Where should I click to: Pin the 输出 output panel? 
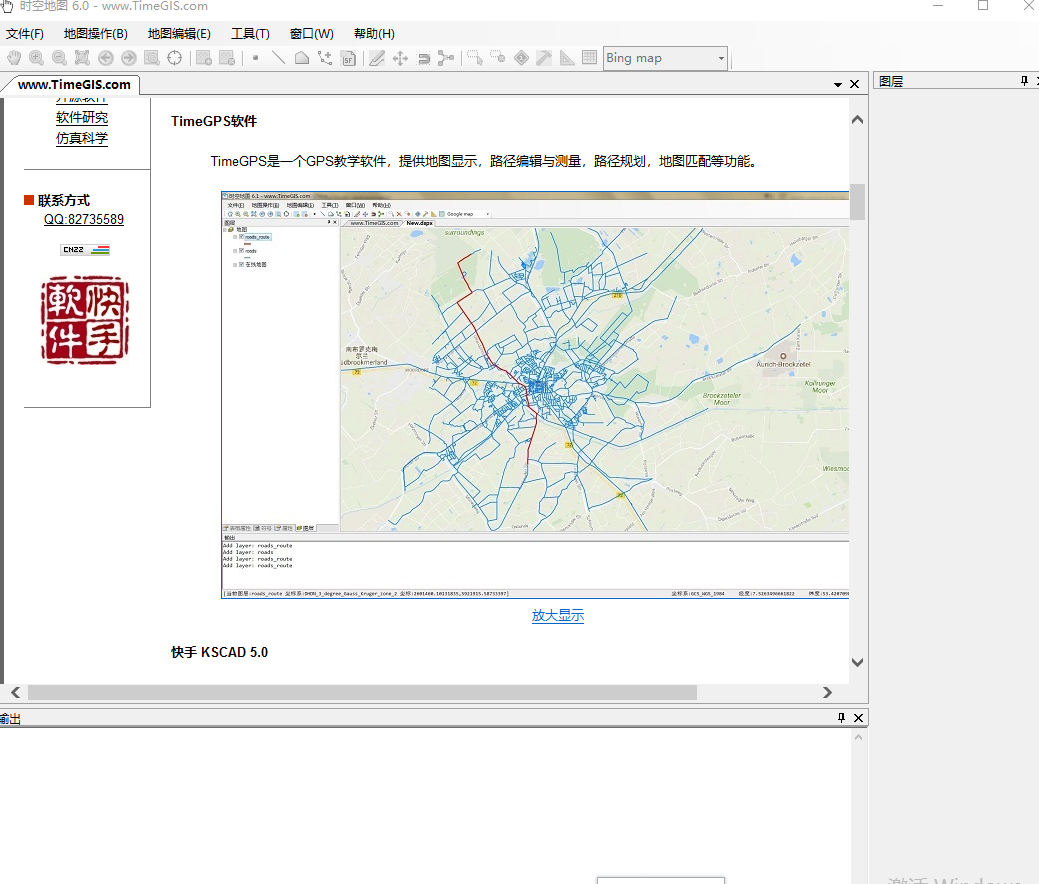(x=842, y=718)
